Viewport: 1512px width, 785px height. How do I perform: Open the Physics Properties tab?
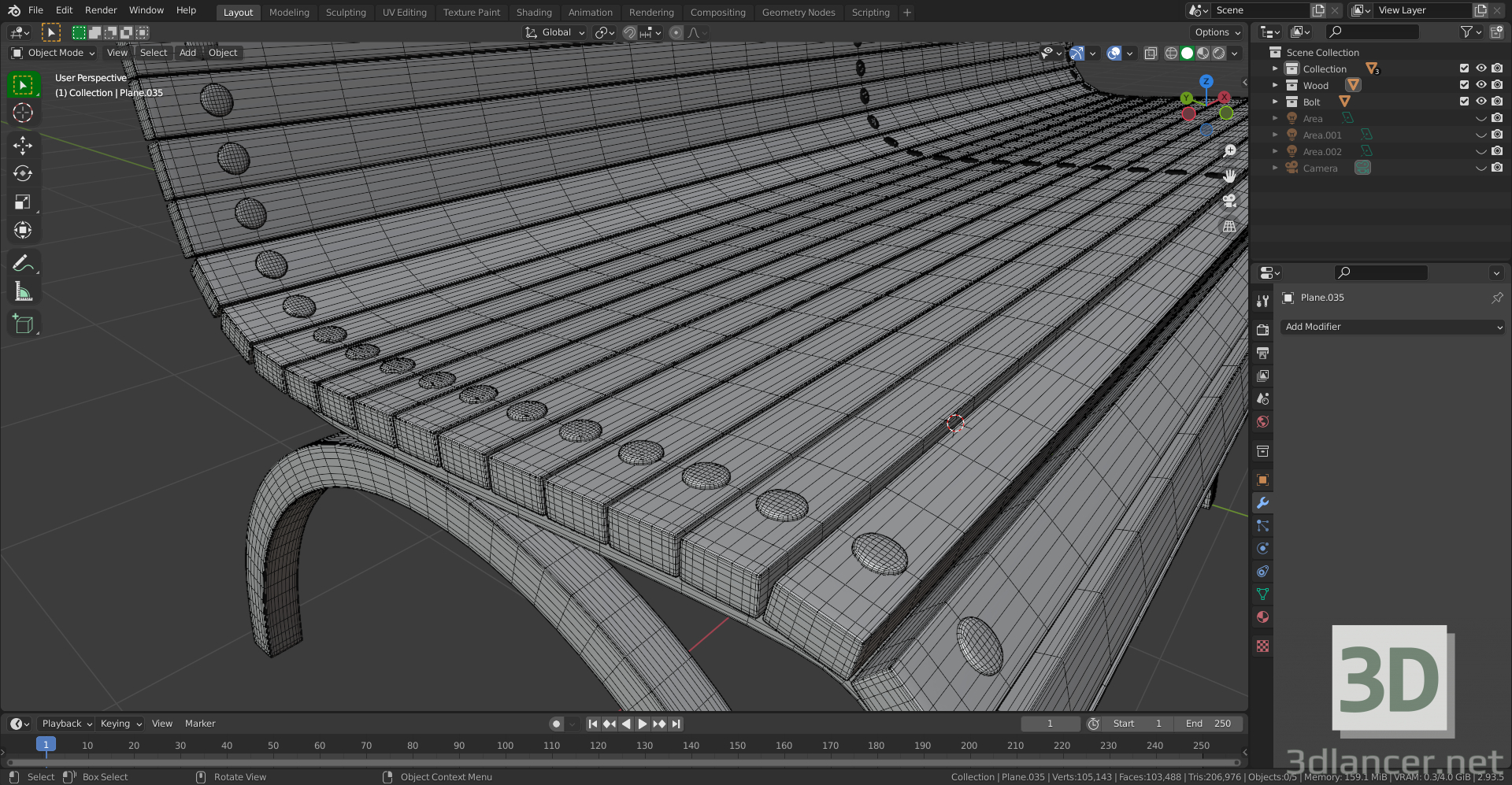1262,548
